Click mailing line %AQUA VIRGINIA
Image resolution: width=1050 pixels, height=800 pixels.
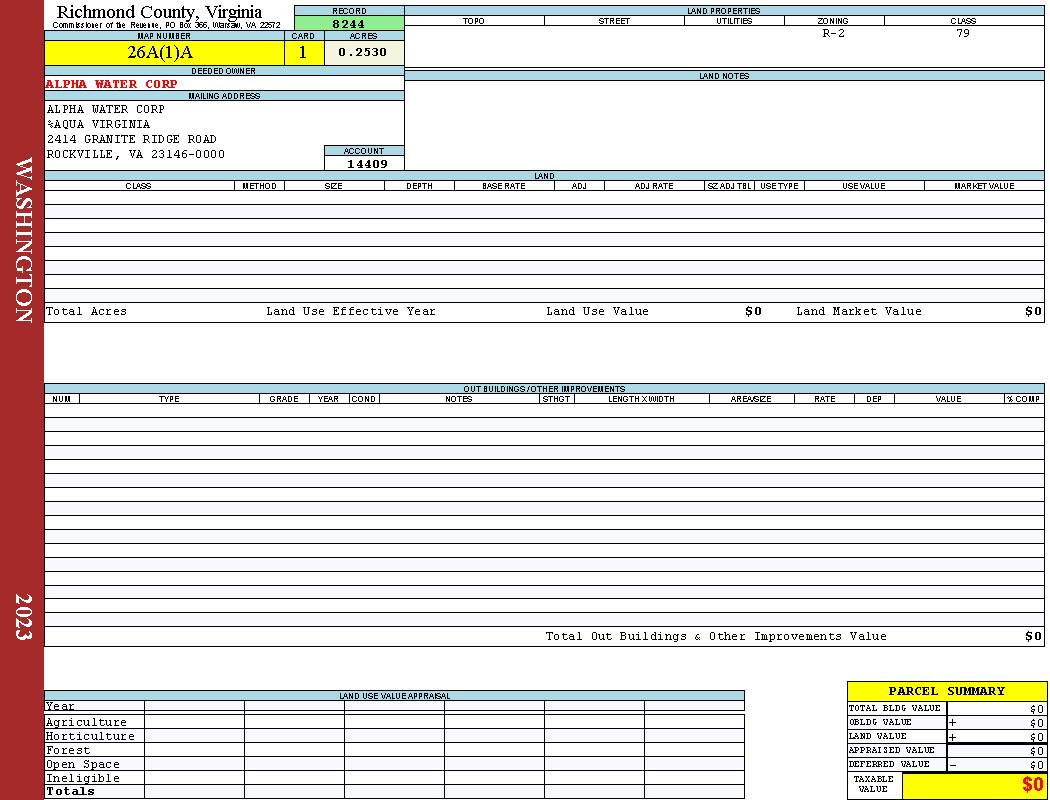(98, 124)
